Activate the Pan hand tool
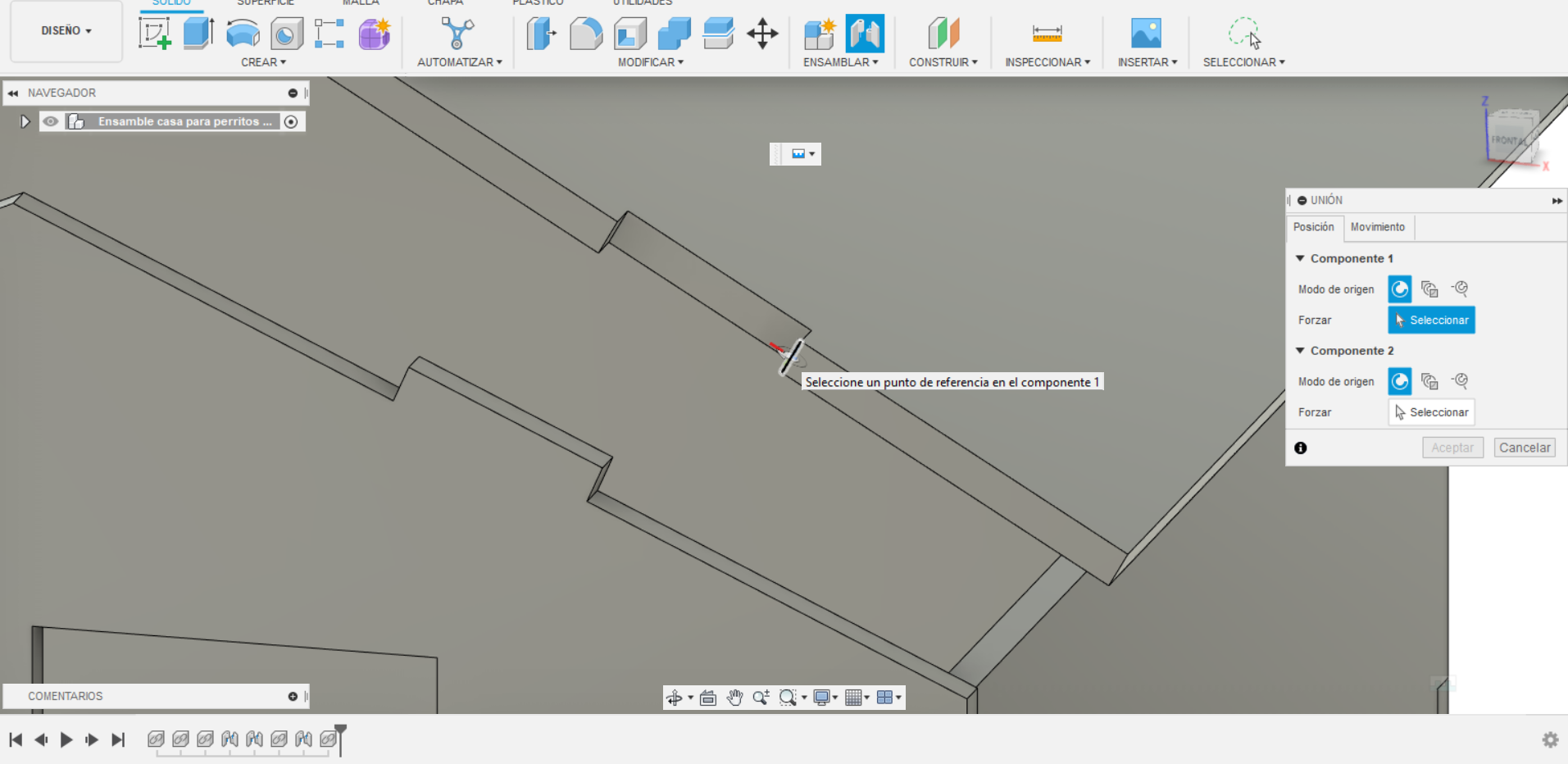The height and width of the screenshot is (764, 1568). click(x=734, y=698)
